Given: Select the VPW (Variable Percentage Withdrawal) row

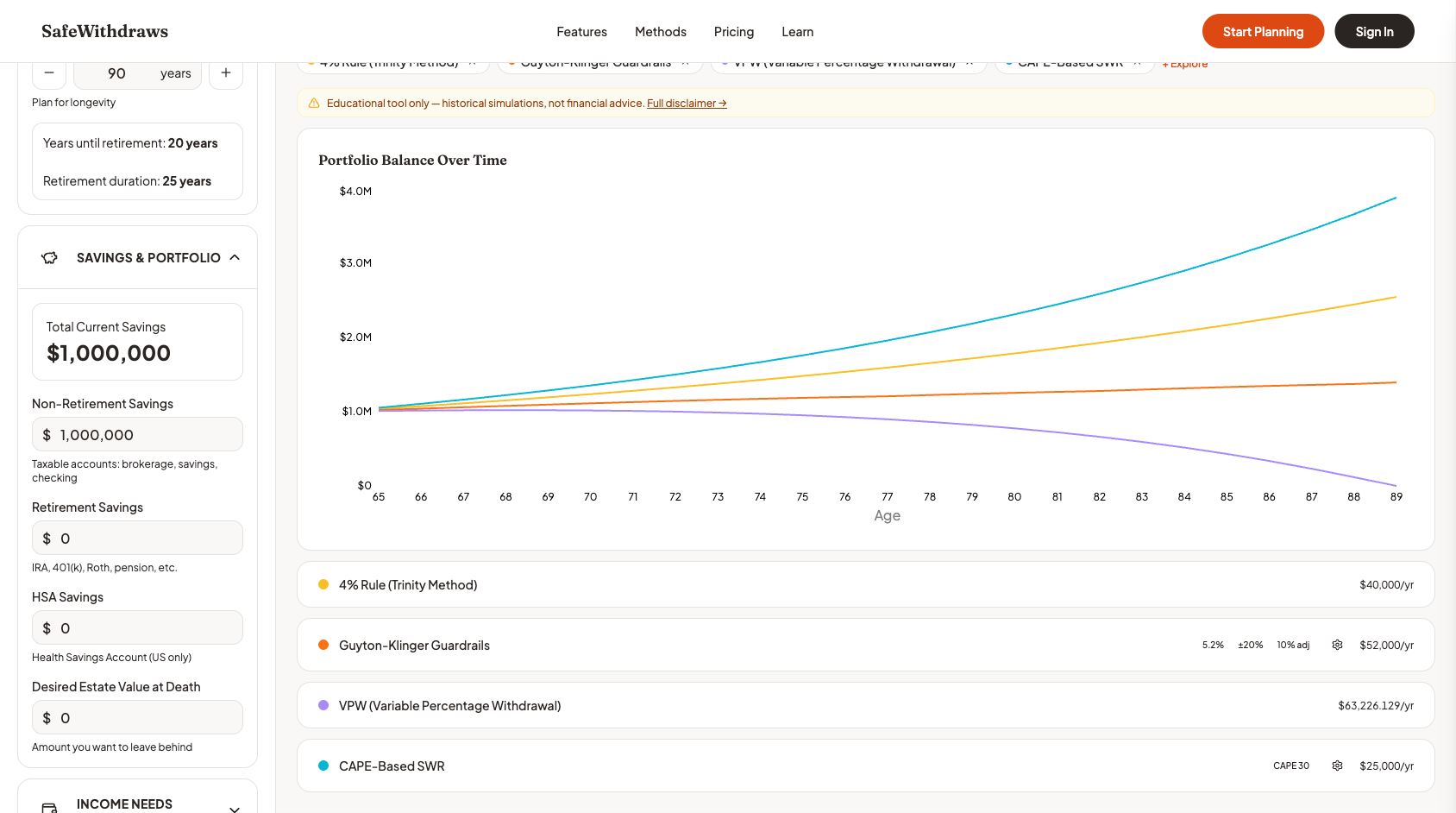Looking at the screenshot, I should [x=865, y=705].
